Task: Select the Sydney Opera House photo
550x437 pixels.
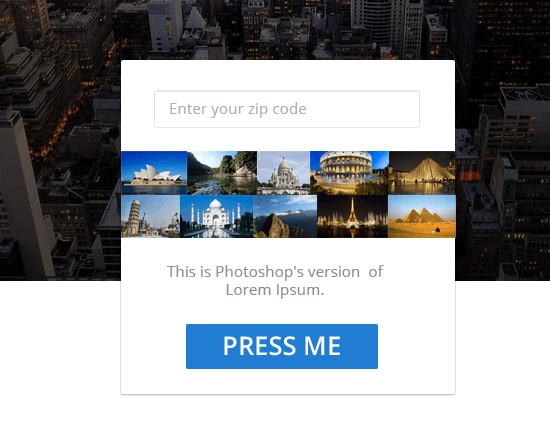Action: pyautogui.click(x=154, y=173)
